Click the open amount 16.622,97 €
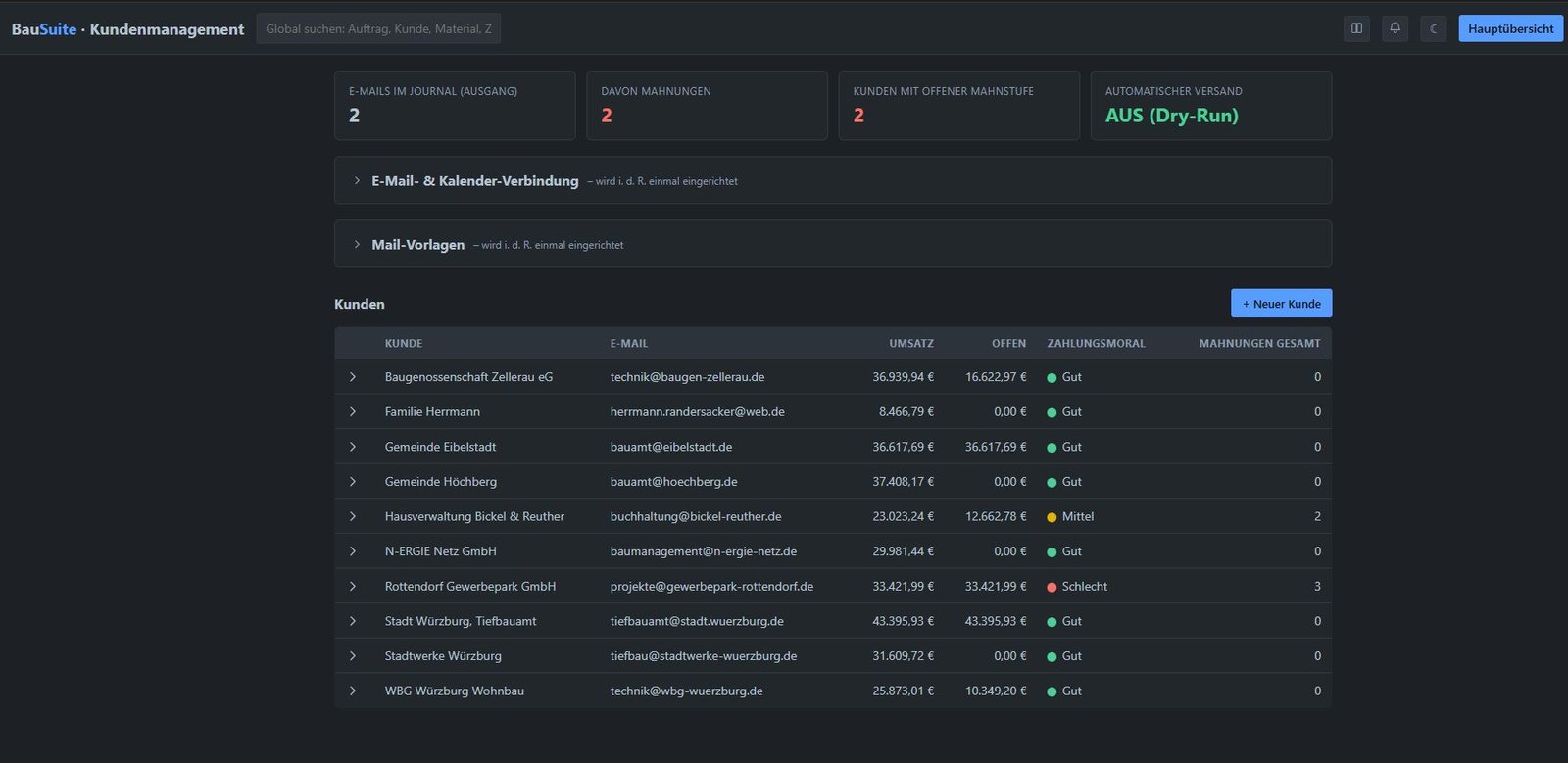 (x=996, y=377)
